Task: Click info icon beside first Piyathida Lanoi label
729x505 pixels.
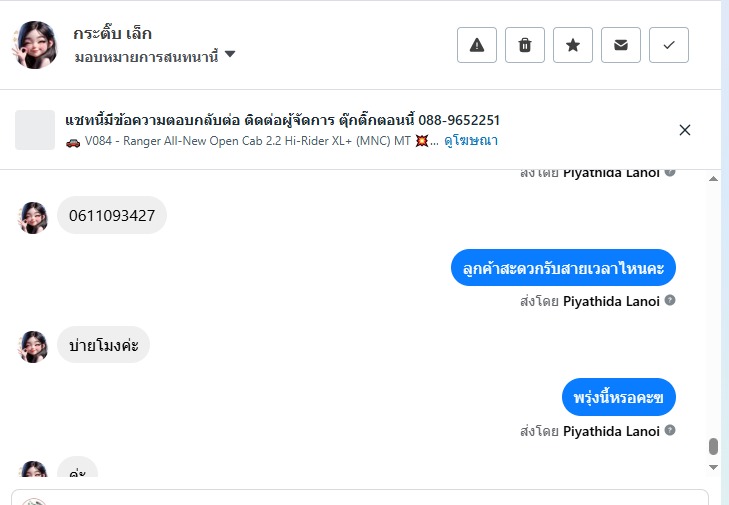Action: [670, 172]
